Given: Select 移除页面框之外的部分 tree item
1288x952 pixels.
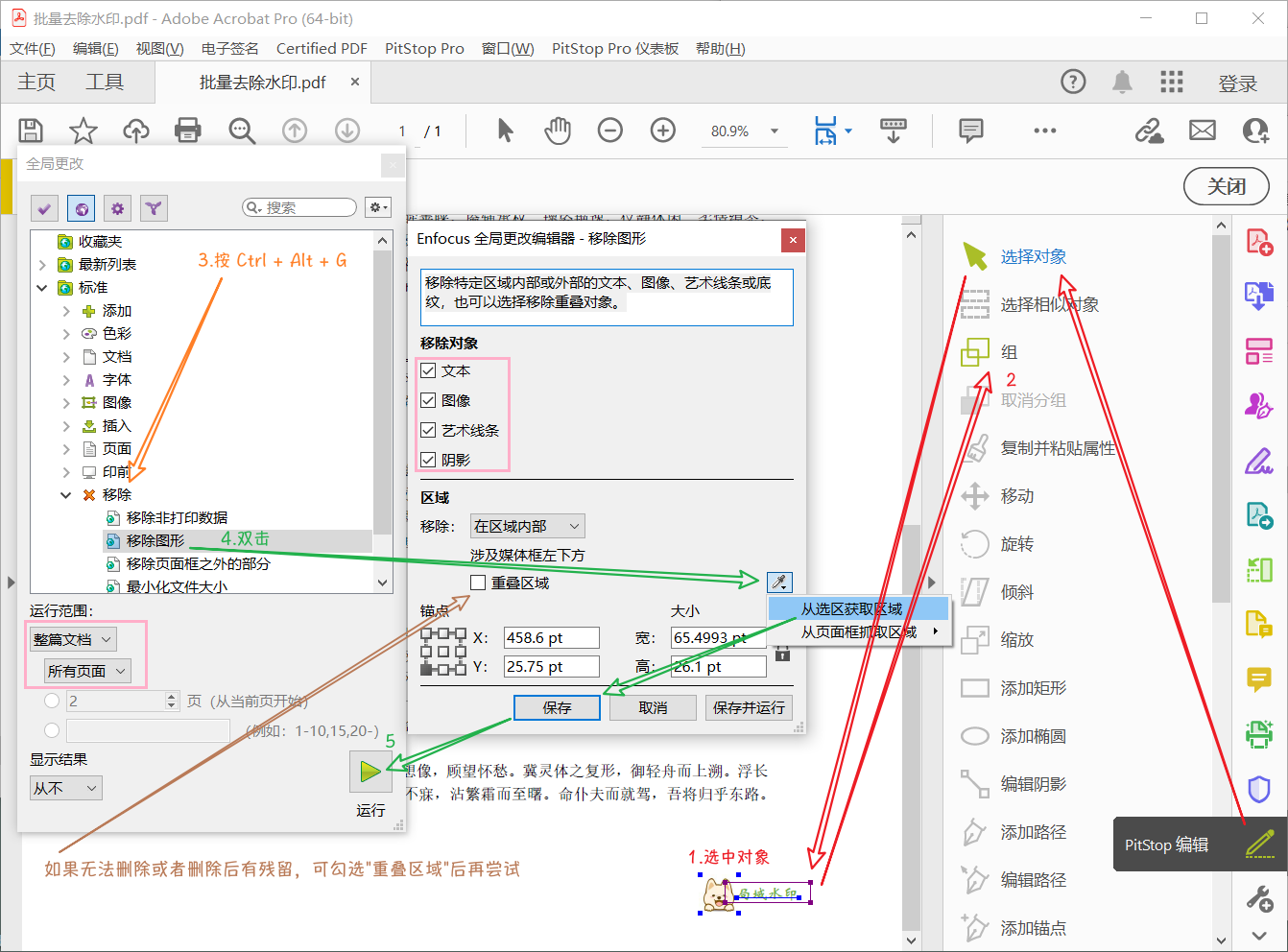Looking at the screenshot, I should tap(199, 564).
